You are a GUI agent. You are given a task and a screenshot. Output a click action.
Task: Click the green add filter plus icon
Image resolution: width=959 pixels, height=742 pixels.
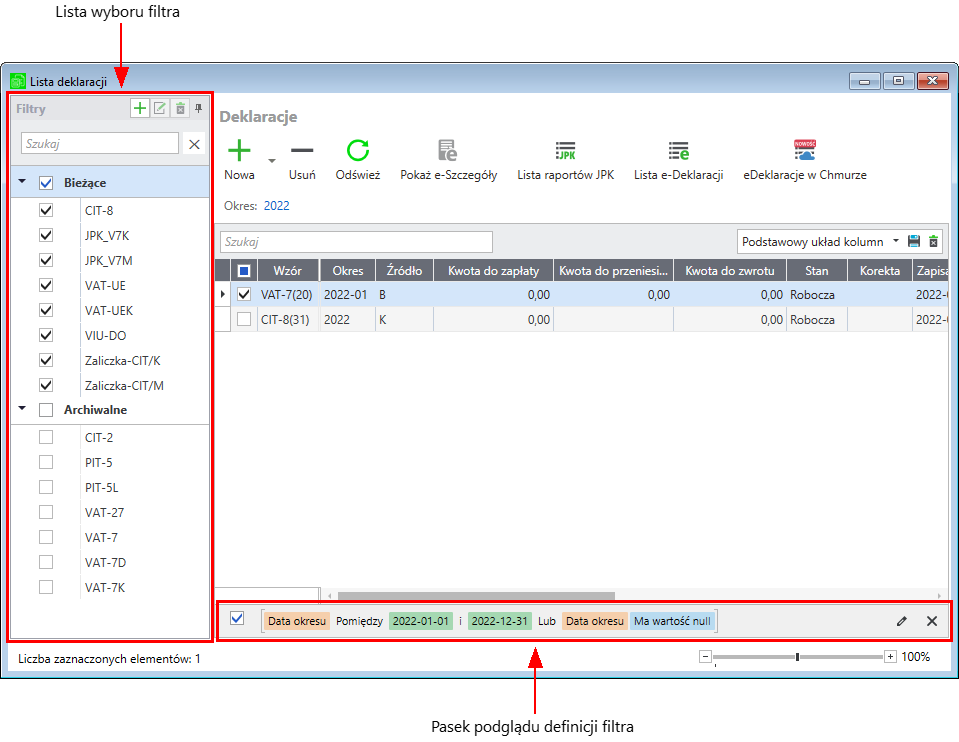(x=140, y=108)
